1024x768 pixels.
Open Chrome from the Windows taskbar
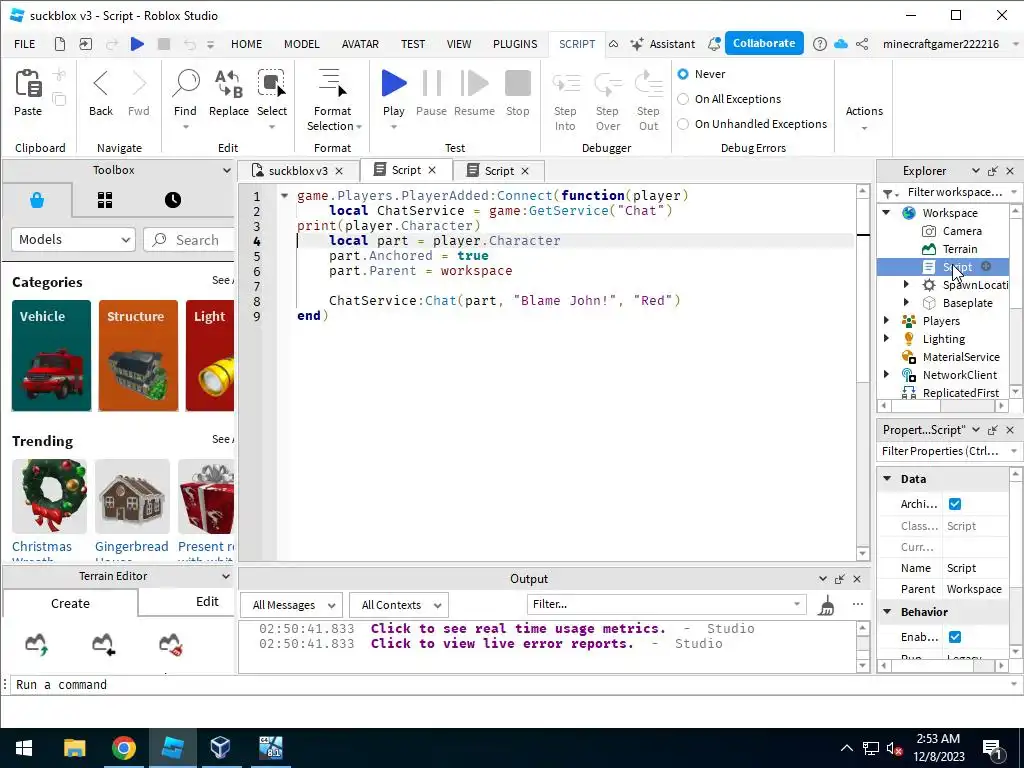[x=123, y=748]
